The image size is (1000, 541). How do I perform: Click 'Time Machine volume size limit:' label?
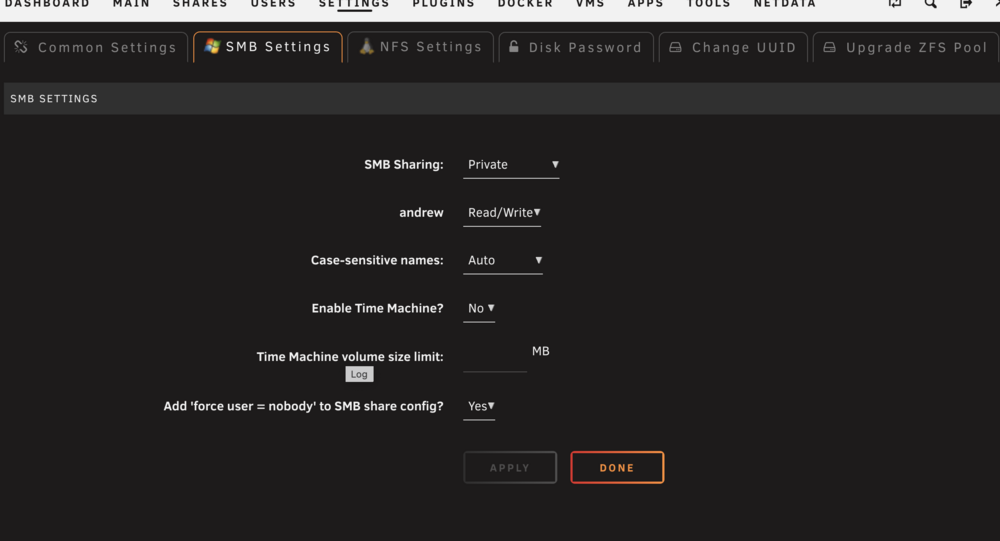350,357
